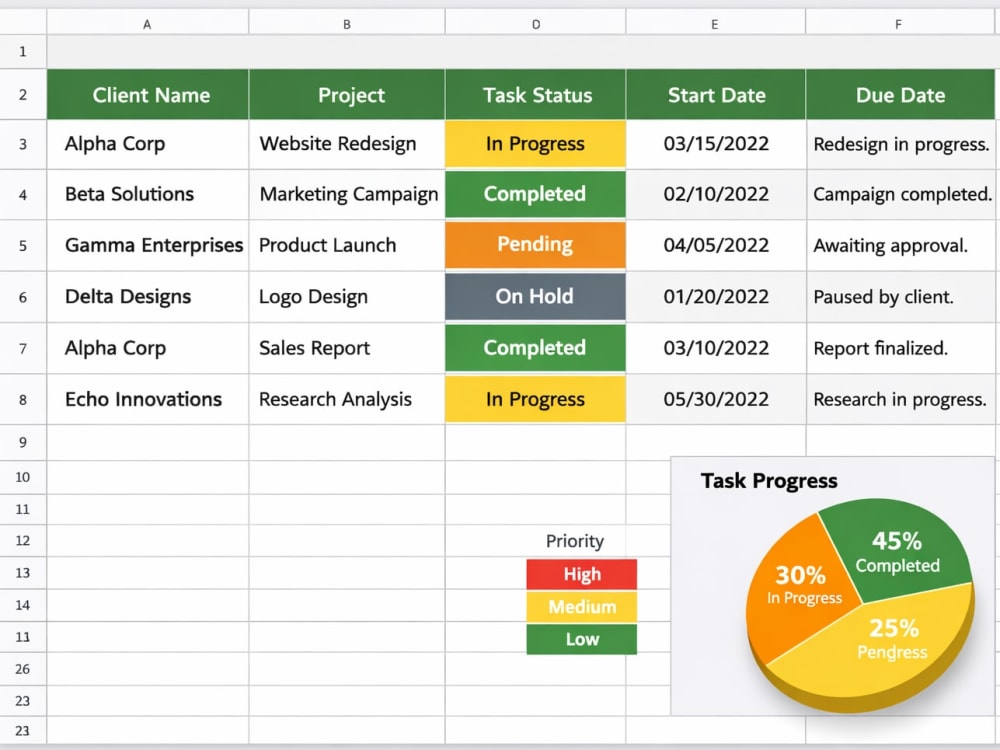Click the 03/10/2022 date cell
This screenshot has height=750, width=1000.
pos(716,348)
